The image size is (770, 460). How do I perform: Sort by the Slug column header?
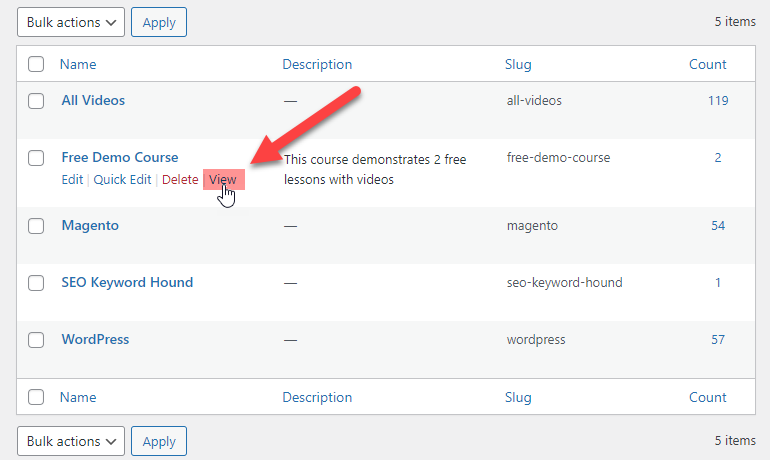(518, 64)
